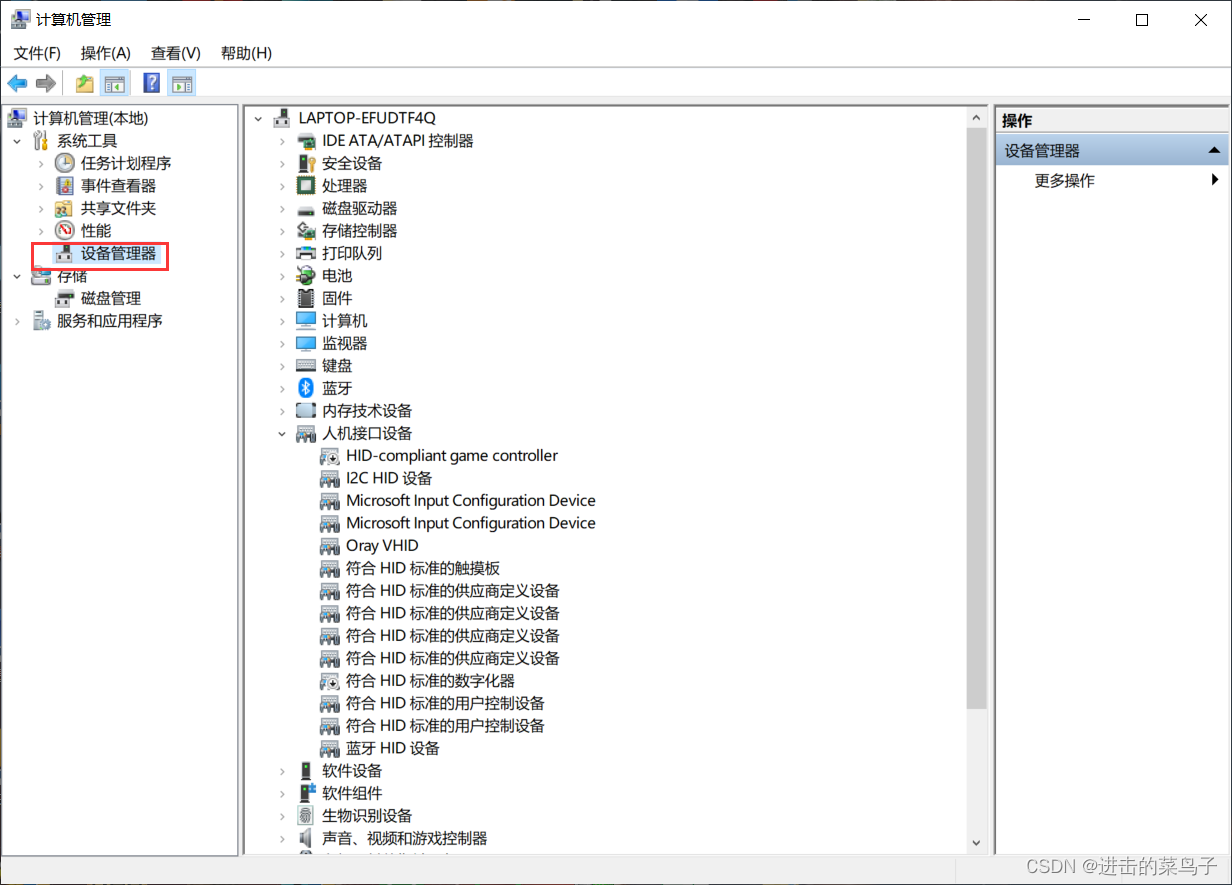Click the 电池 battery icon
Screen dimensions: 1232x885
pyautogui.click(x=306, y=276)
